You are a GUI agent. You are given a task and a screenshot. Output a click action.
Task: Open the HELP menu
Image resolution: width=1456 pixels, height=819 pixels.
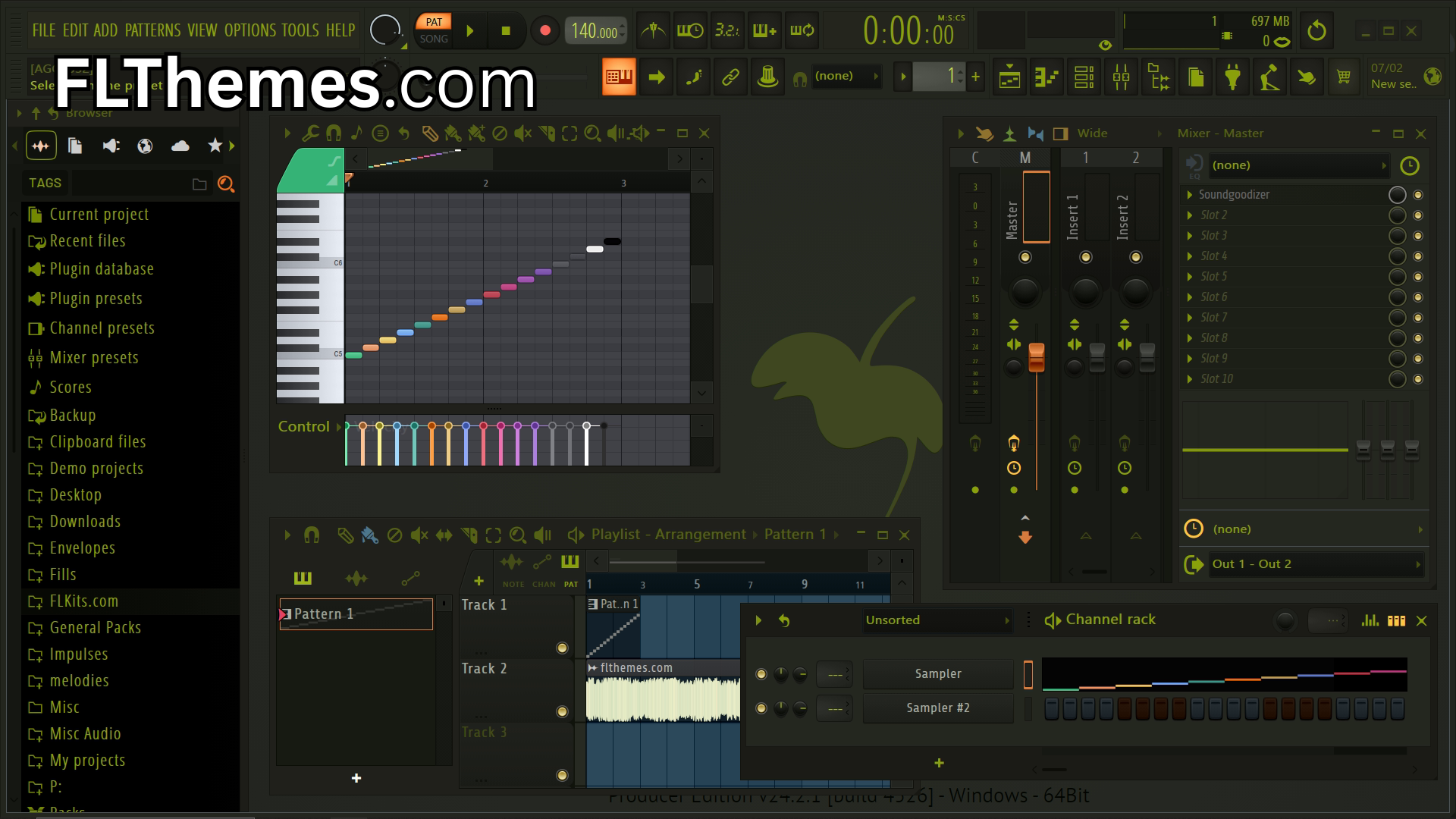tap(340, 30)
